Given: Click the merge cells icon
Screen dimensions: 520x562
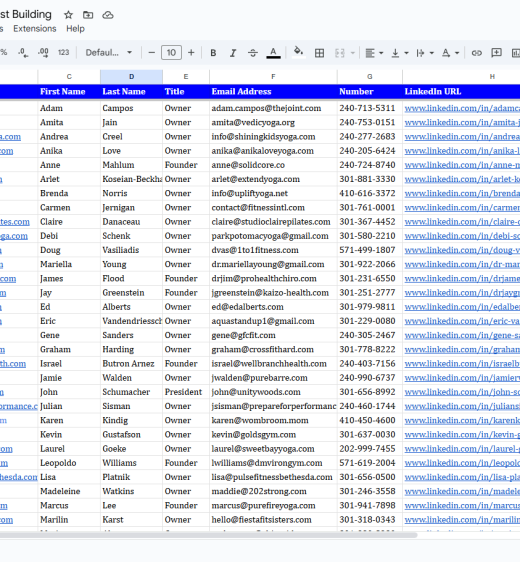Looking at the screenshot, I should (340, 53).
